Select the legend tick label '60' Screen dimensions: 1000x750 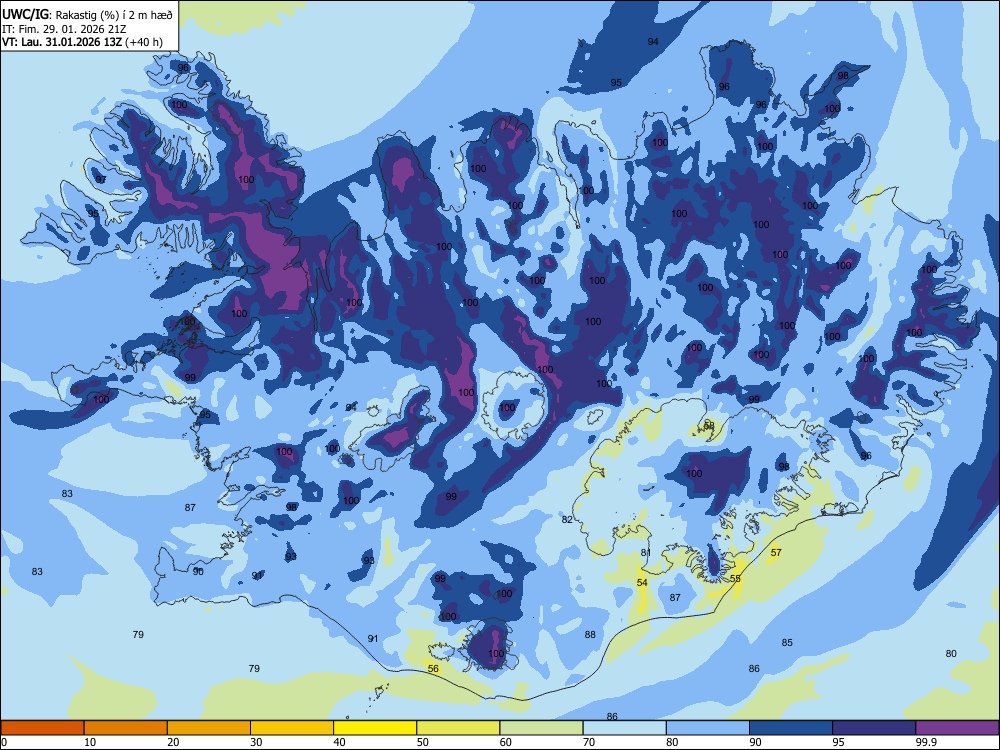(506, 742)
